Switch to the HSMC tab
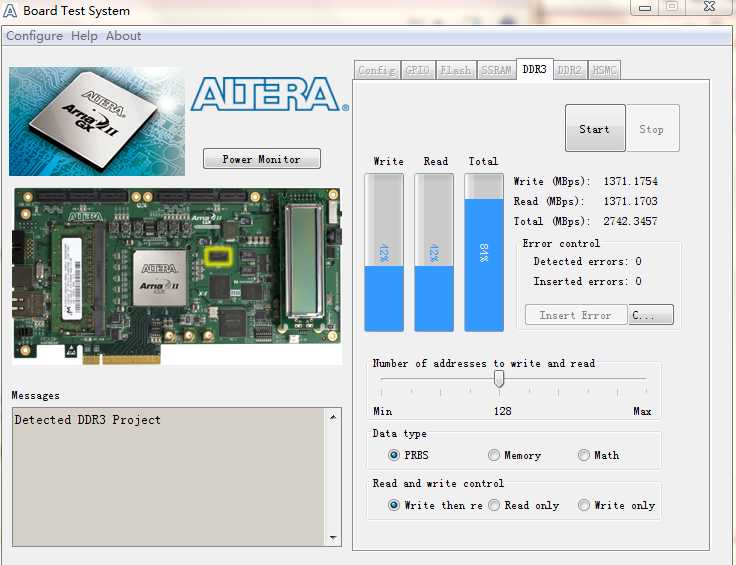 [x=604, y=70]
